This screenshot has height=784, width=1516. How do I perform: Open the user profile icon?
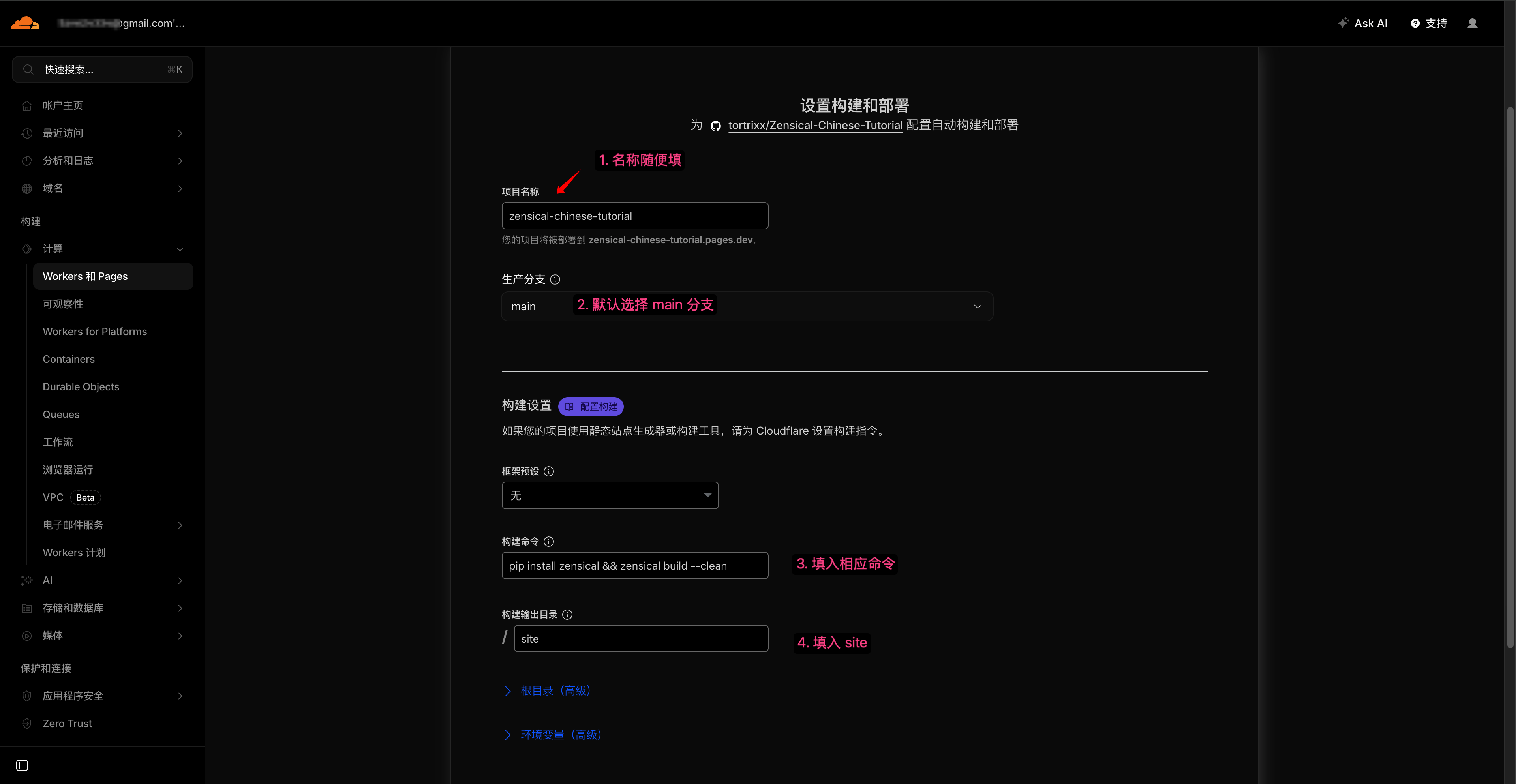(1472, 23)
